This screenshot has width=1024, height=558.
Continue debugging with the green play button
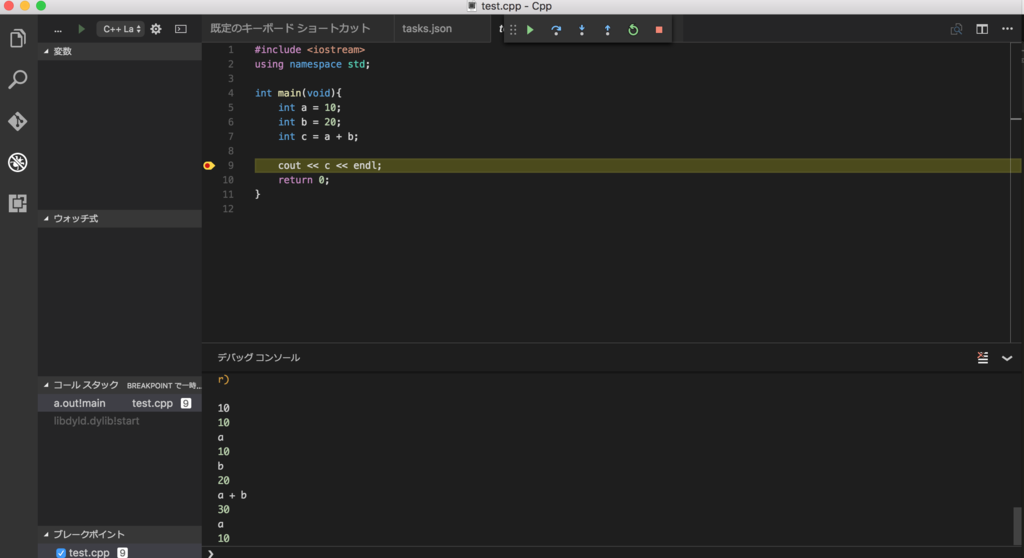pyautogui.click(x=530, y=29)
